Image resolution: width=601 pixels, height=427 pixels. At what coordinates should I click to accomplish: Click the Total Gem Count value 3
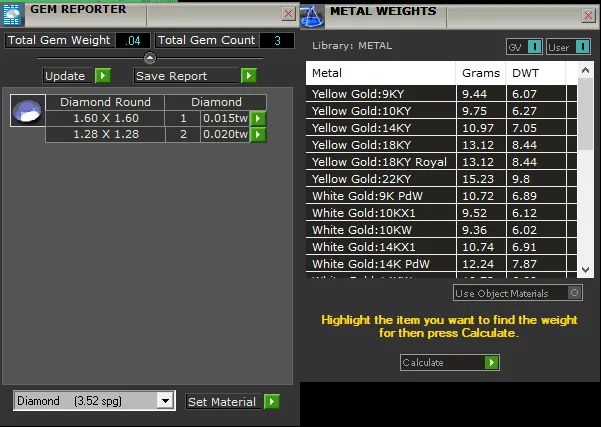coord(277,40)
